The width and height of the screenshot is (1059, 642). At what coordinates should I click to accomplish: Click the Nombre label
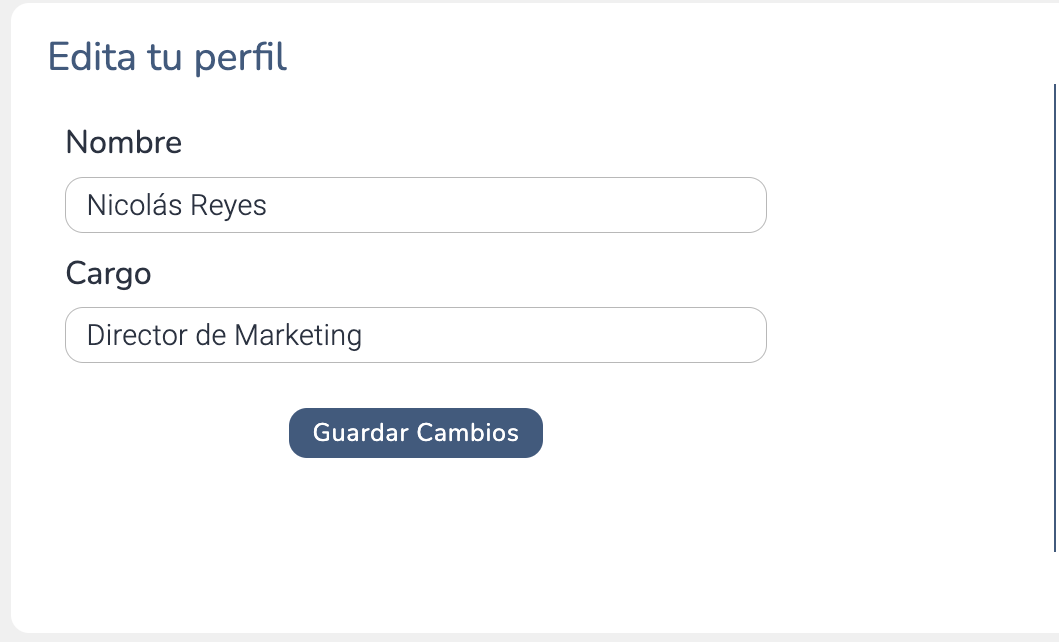(x=123, y=142)
